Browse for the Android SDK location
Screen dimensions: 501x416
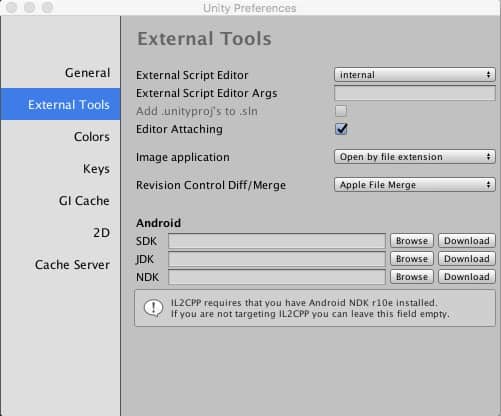[x=412, y=241]
